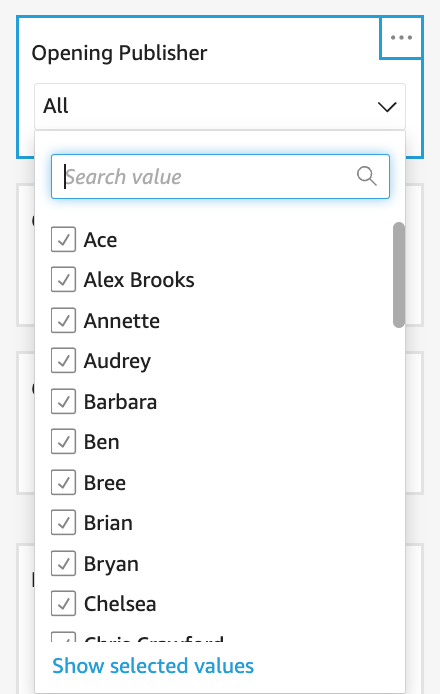Deselect the Audrey checkbox
Screen dimensions: 440x694
(63, 361)
